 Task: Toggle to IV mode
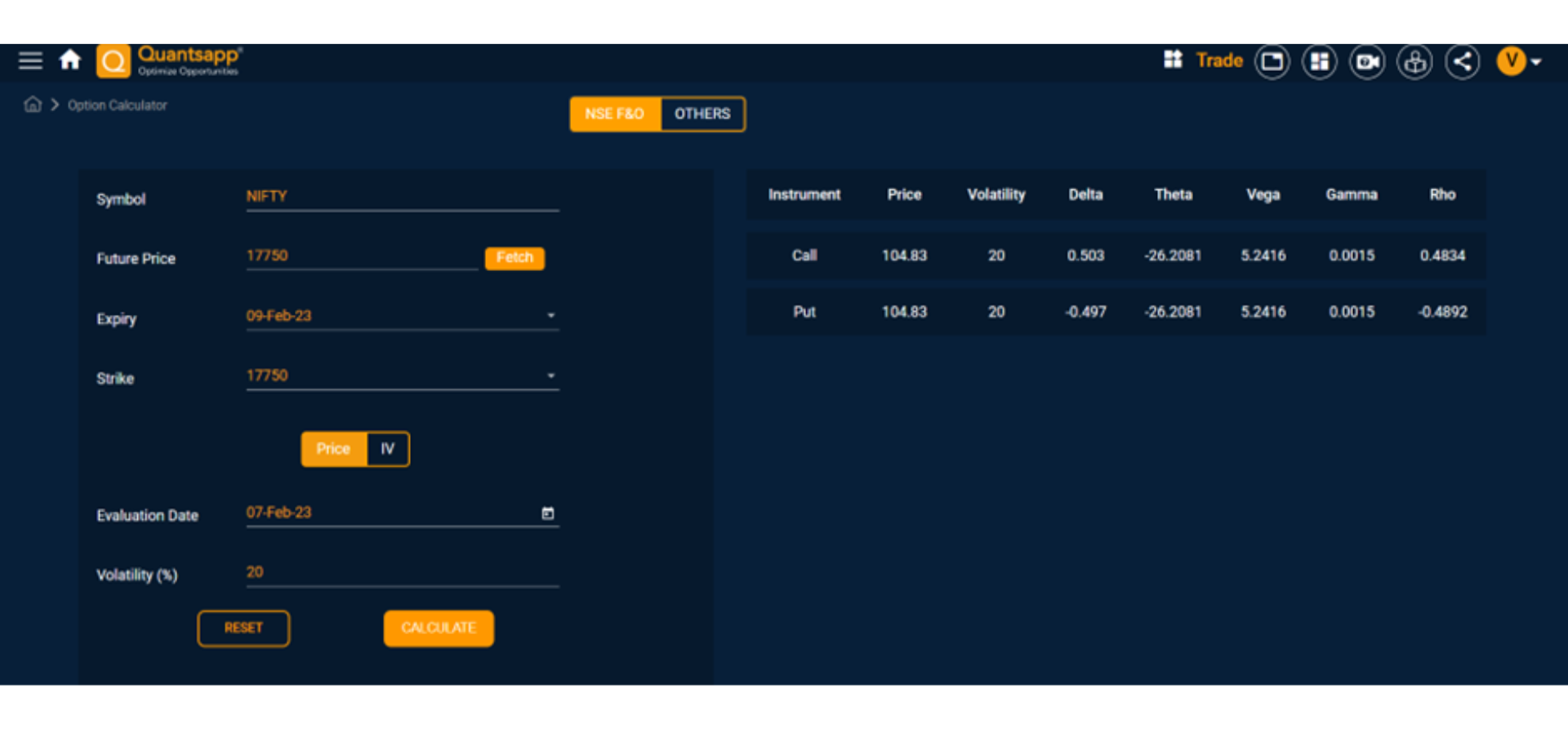click(x=387, y=449)
